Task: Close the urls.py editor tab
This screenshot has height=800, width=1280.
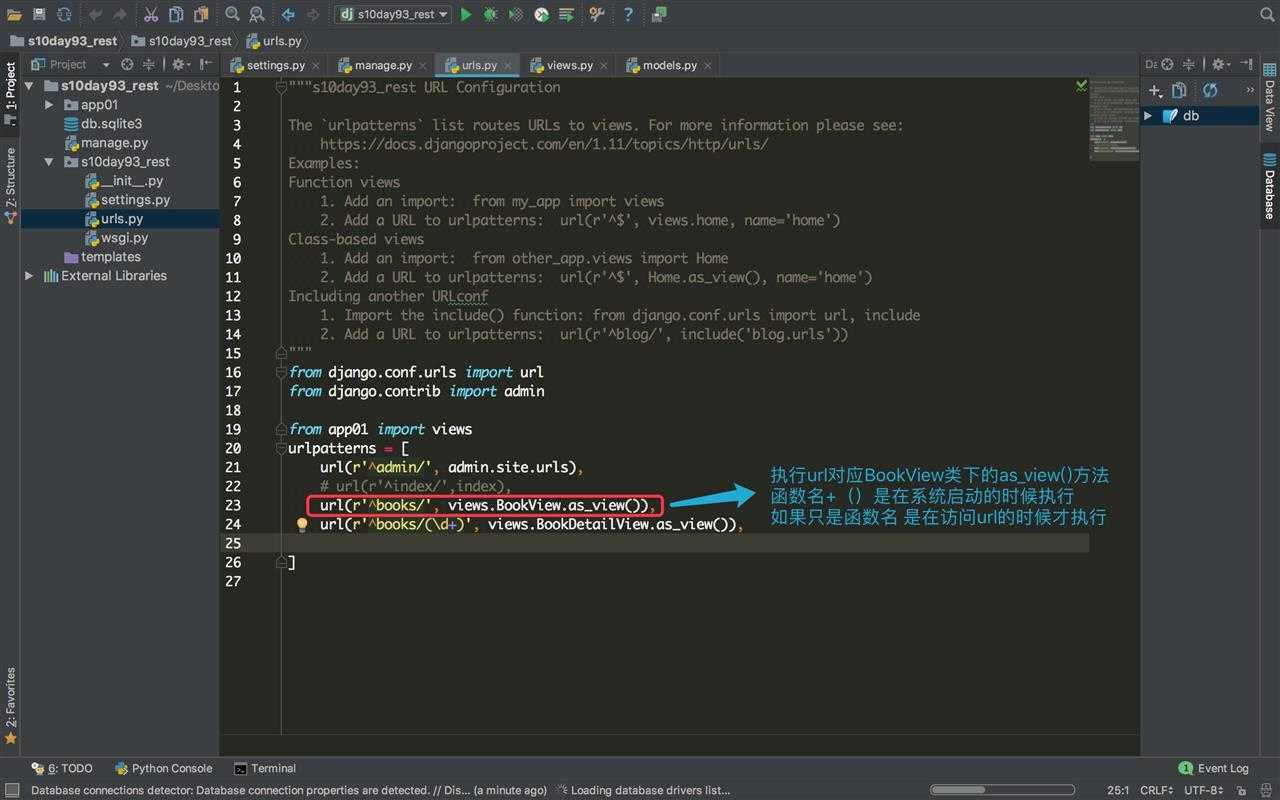Action: pyautogui.click(x=508, y=65)
